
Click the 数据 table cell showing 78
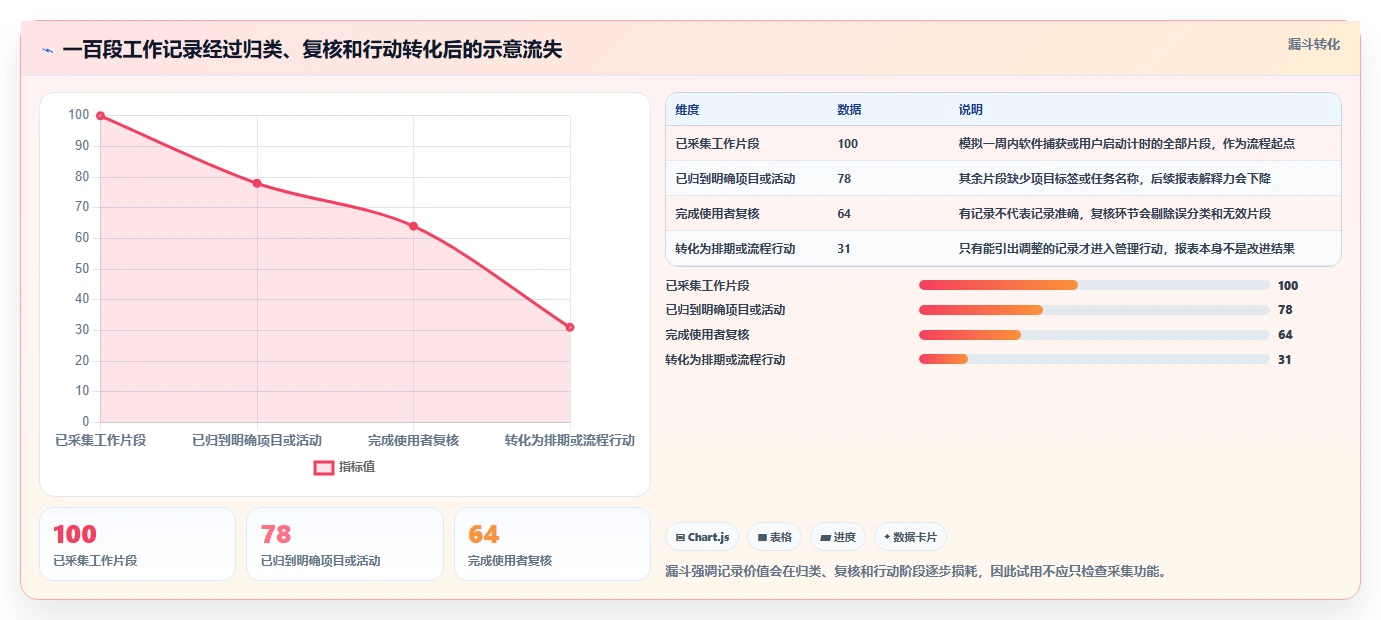click(844, 179)
